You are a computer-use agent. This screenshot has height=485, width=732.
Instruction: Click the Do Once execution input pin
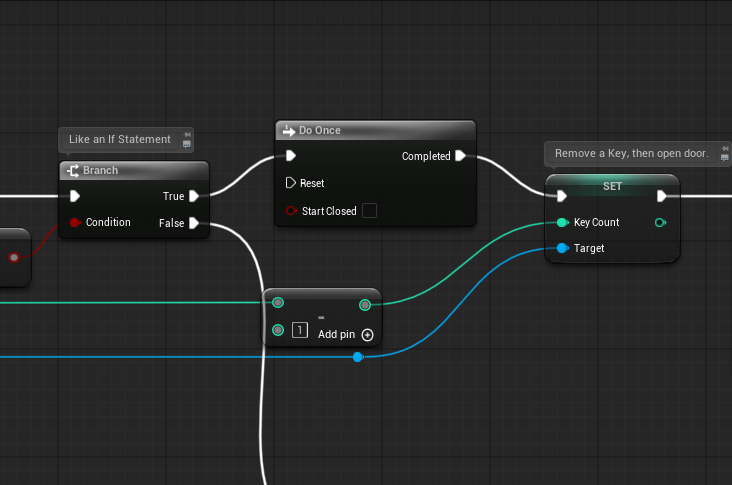291,155
